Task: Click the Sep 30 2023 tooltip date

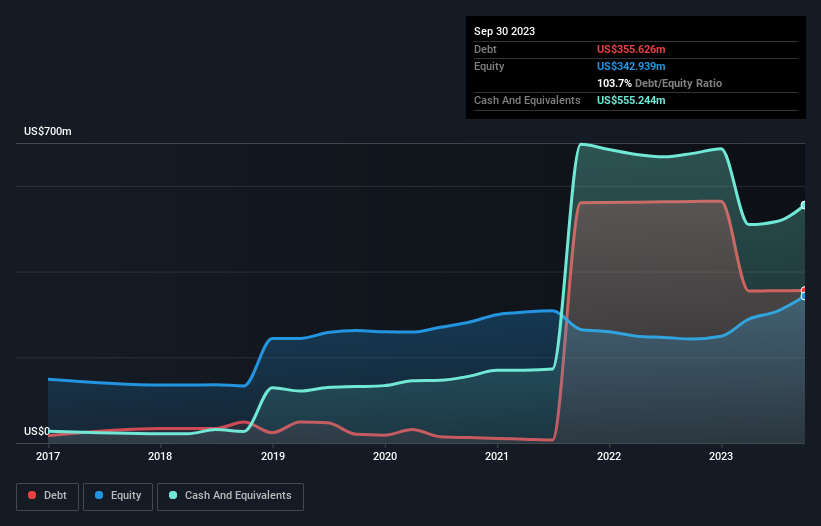Action: (x=504, y=31)
